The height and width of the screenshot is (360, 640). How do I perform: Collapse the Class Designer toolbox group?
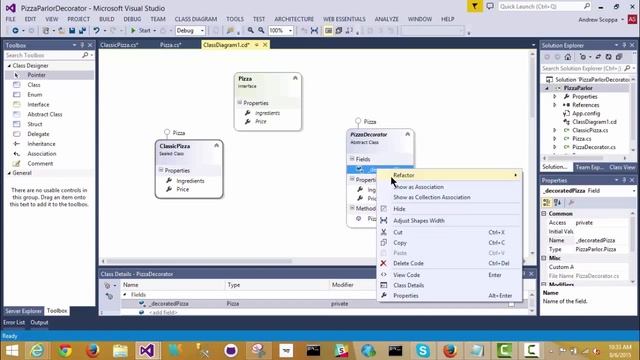9,66
